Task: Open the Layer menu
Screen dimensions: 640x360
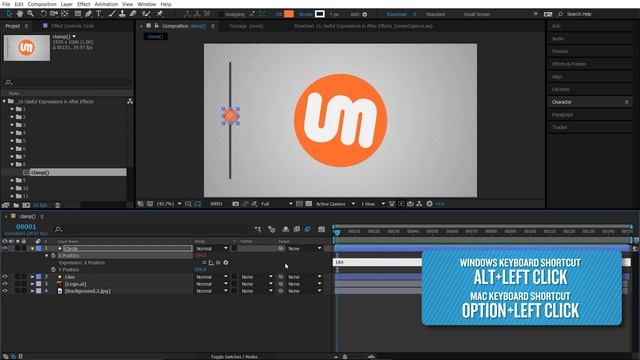Action: tap(67, 4)
